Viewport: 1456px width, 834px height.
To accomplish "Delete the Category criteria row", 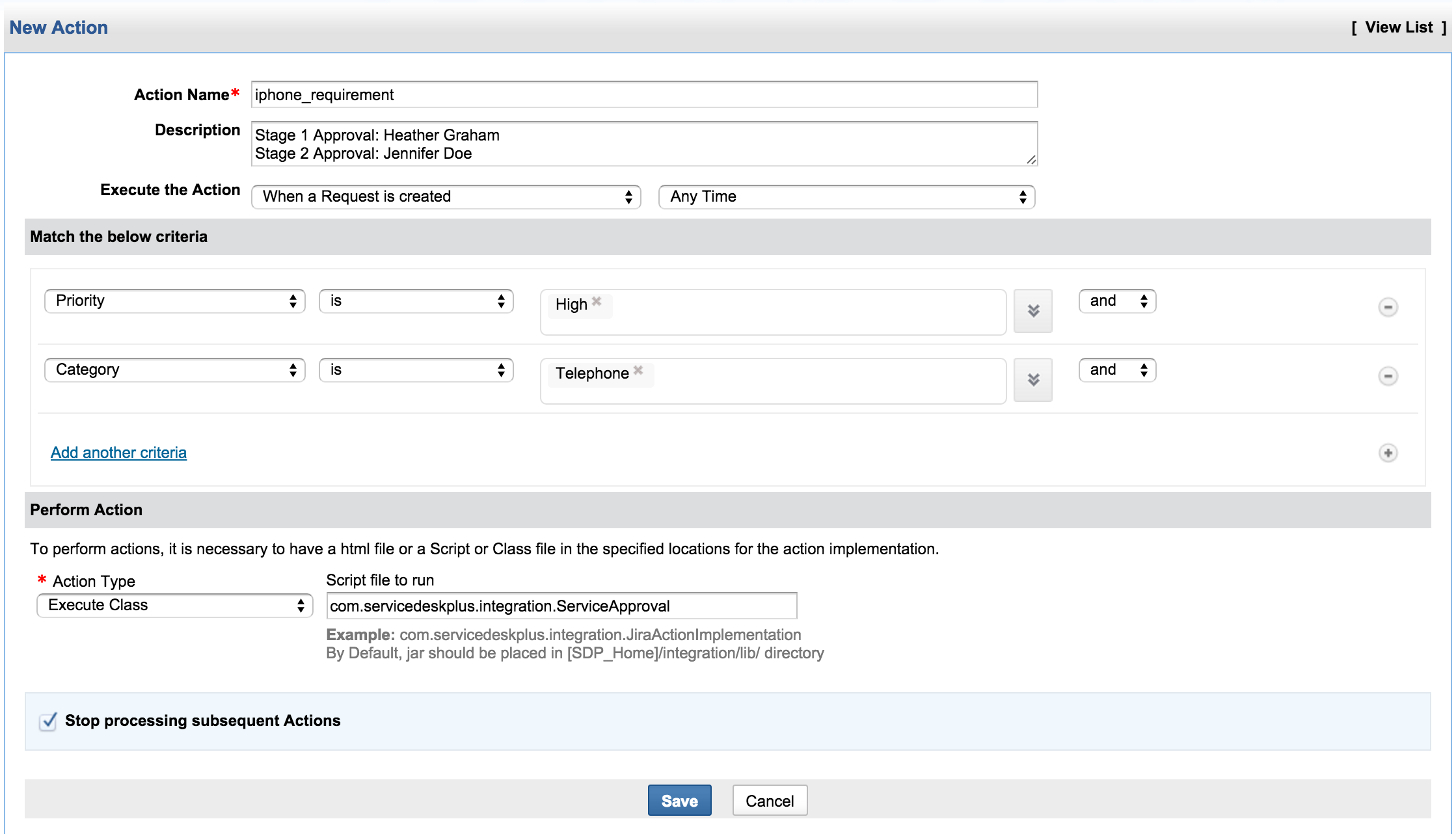I will click(1388, 376).
